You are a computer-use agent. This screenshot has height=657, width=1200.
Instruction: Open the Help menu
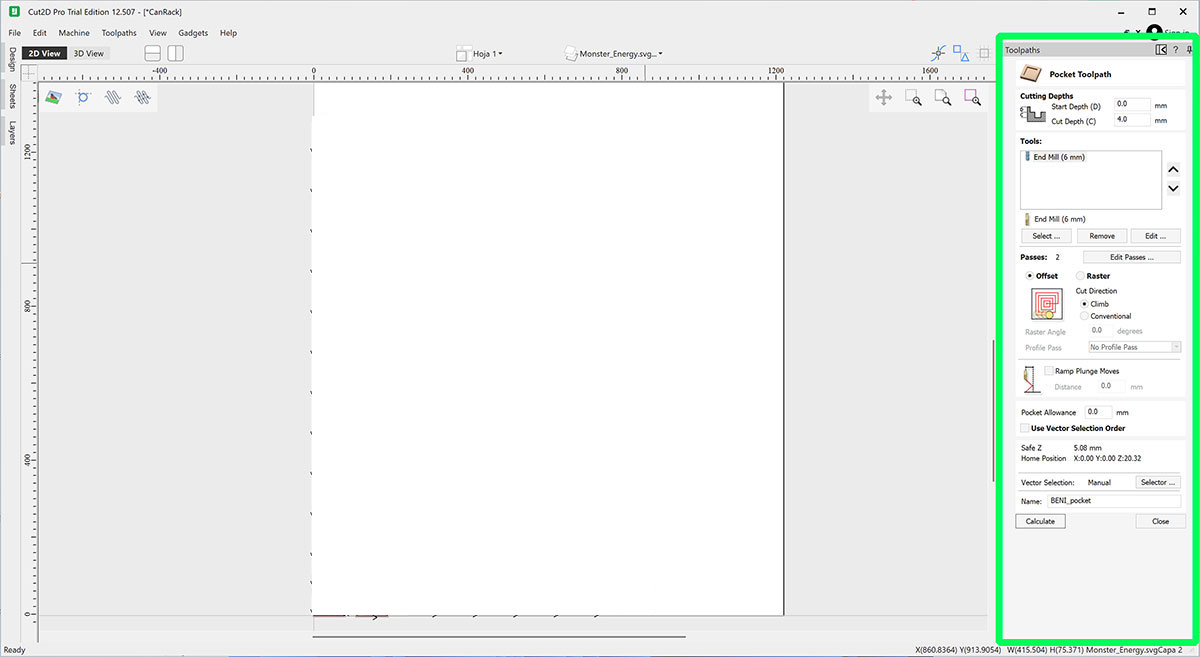point(228,33)
